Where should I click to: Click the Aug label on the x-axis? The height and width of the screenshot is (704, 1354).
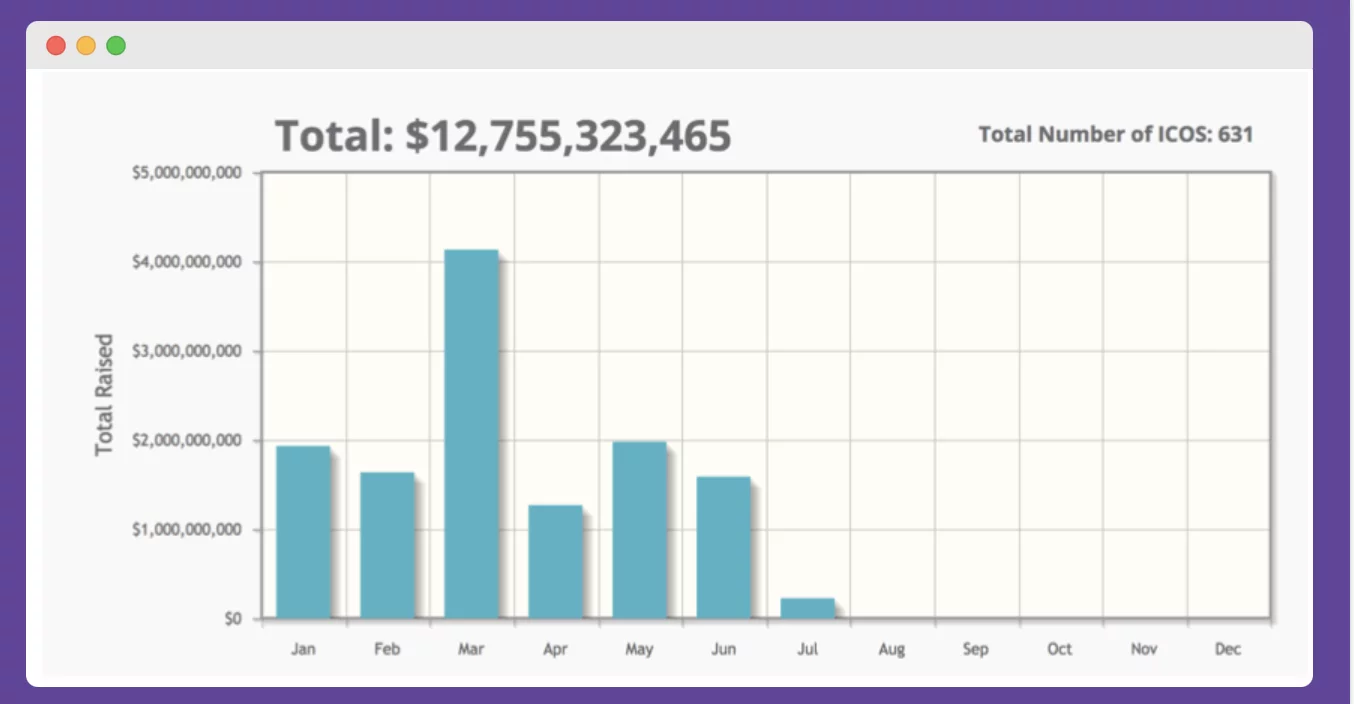(892, 648)
